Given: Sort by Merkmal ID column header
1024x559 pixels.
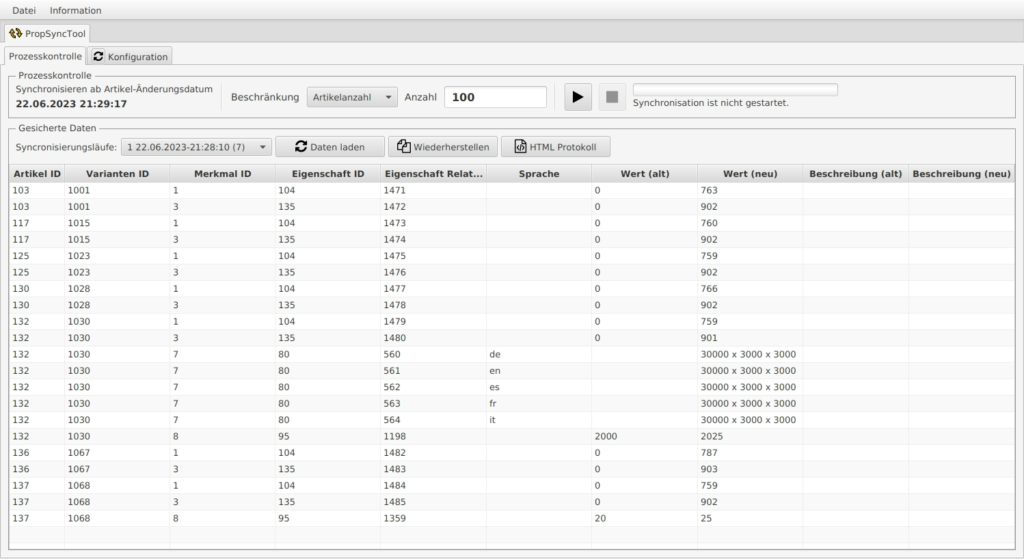Looking at the screenshot, I should tap(223, 174).
